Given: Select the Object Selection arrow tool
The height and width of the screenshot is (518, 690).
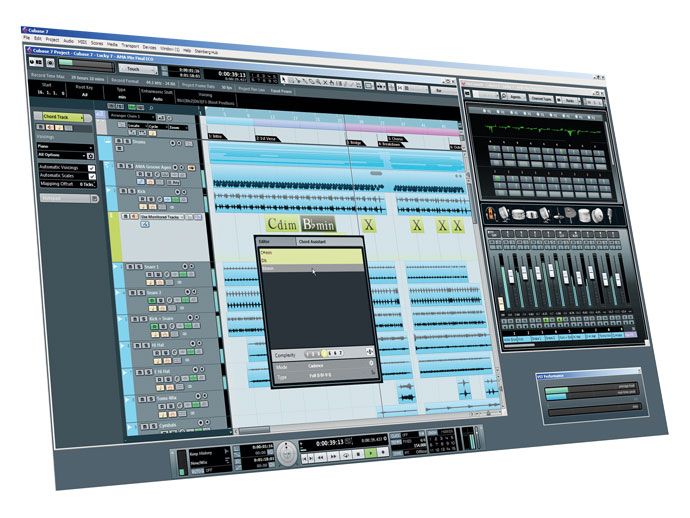Looking at the screenshot, I should coord(284,79).
